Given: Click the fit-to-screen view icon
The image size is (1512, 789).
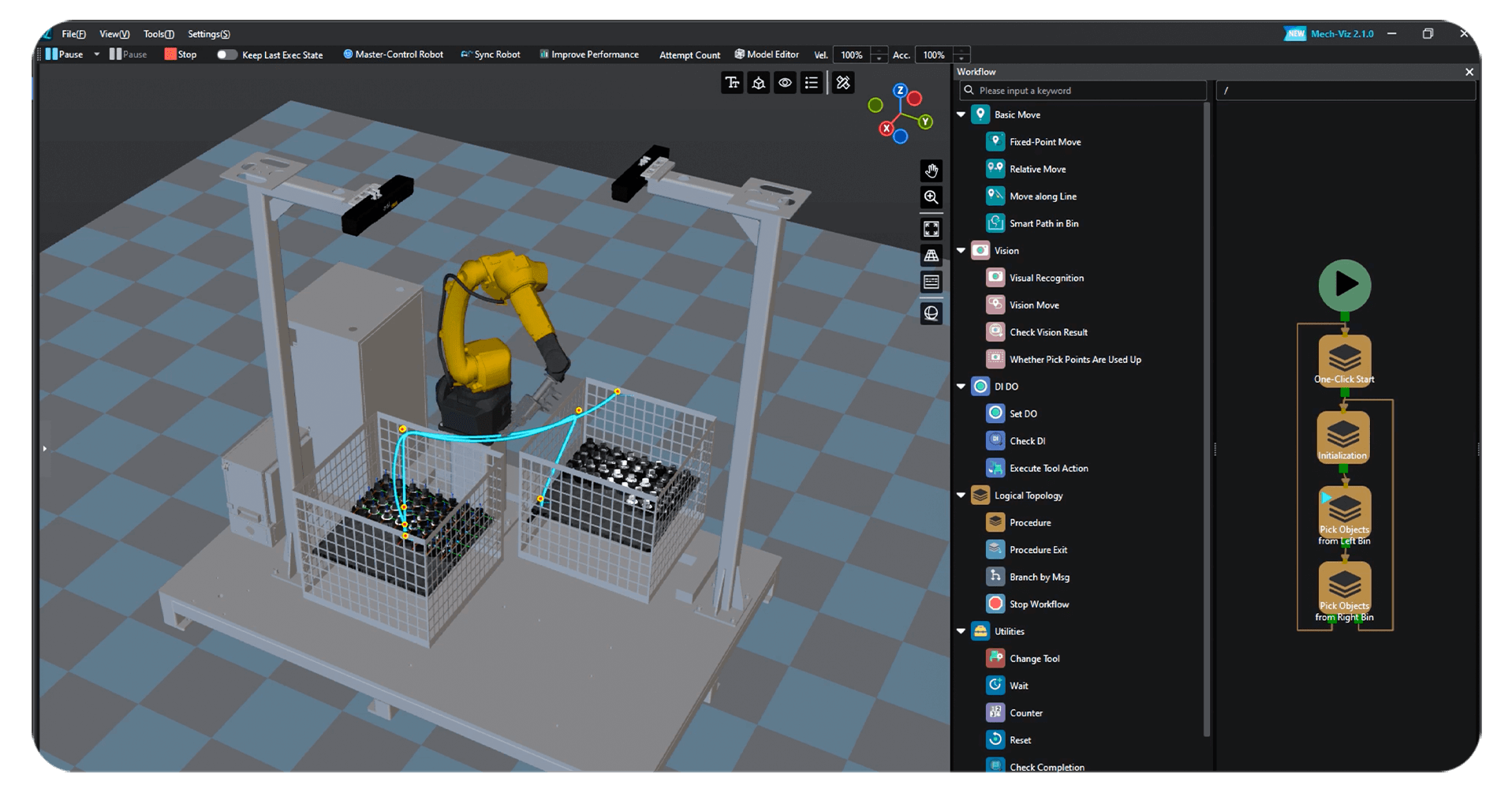Looking at the screenshot, I should [931, 229].
